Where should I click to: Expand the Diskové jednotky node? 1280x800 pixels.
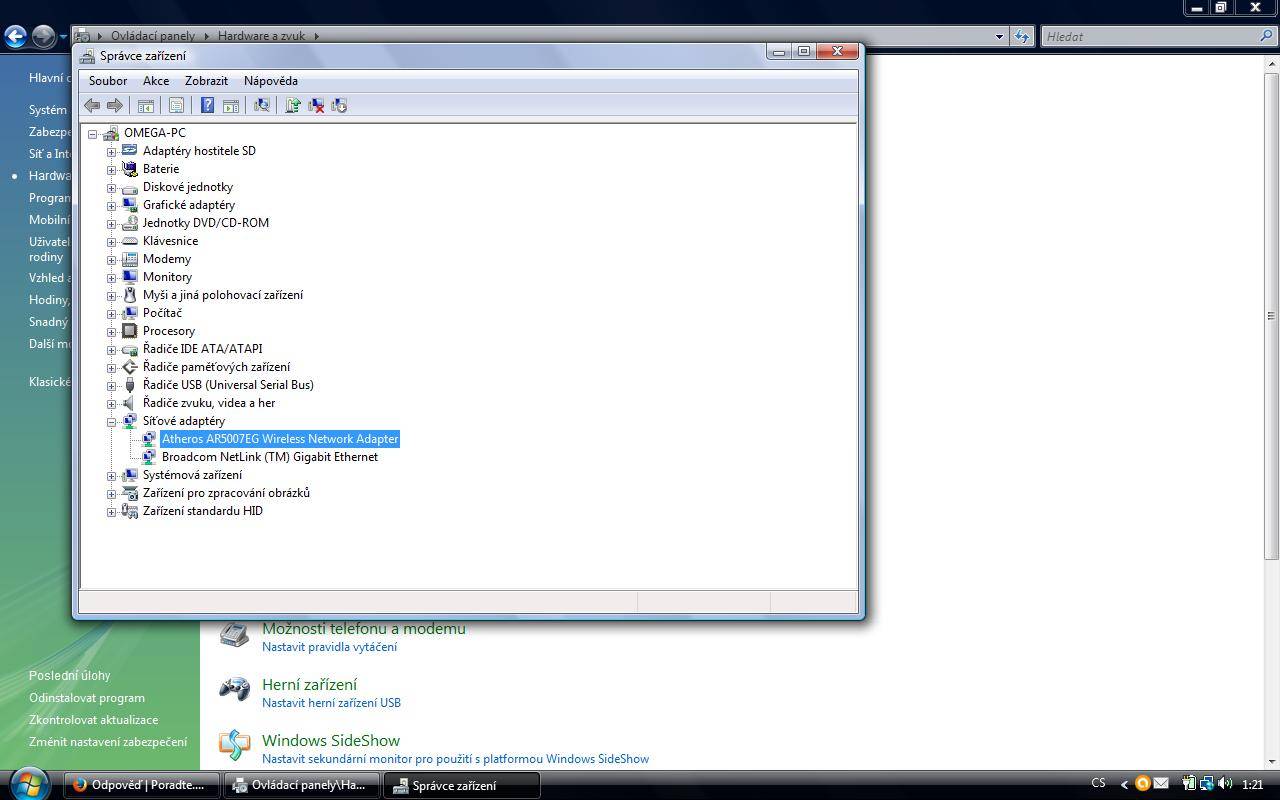(x=112, y=187)
